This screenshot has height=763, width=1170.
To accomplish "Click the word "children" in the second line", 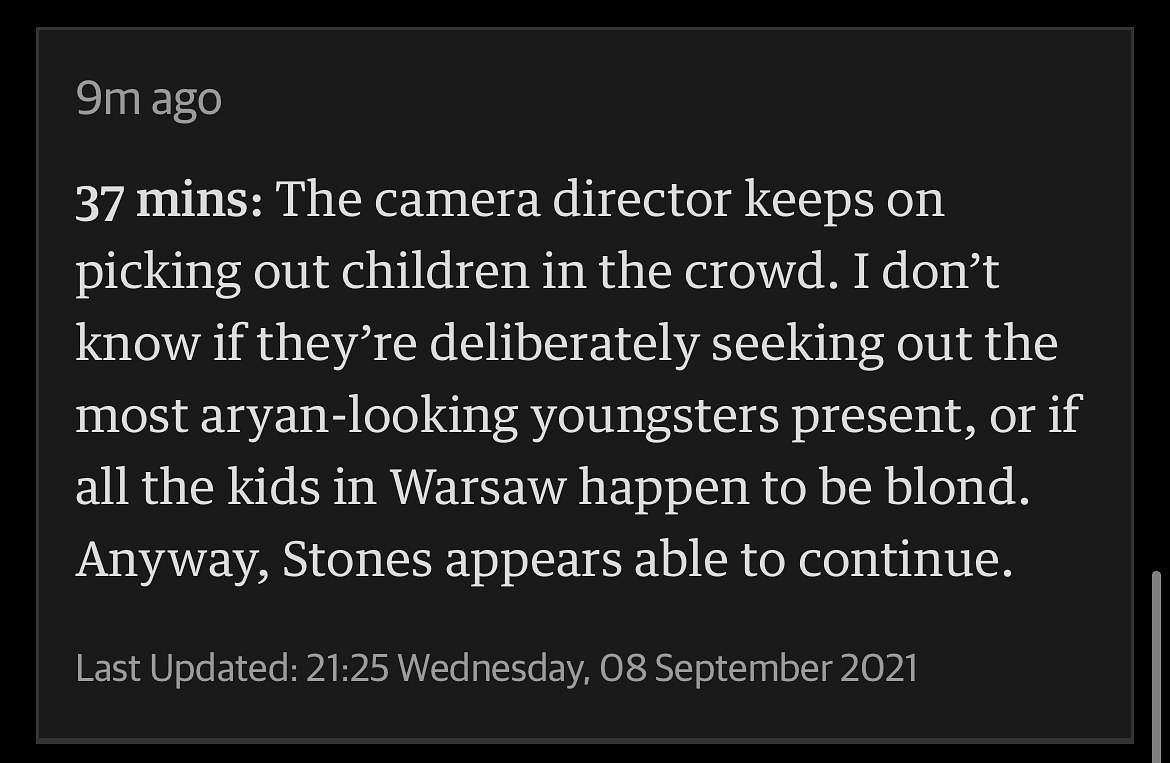I will tap(436, 271).
